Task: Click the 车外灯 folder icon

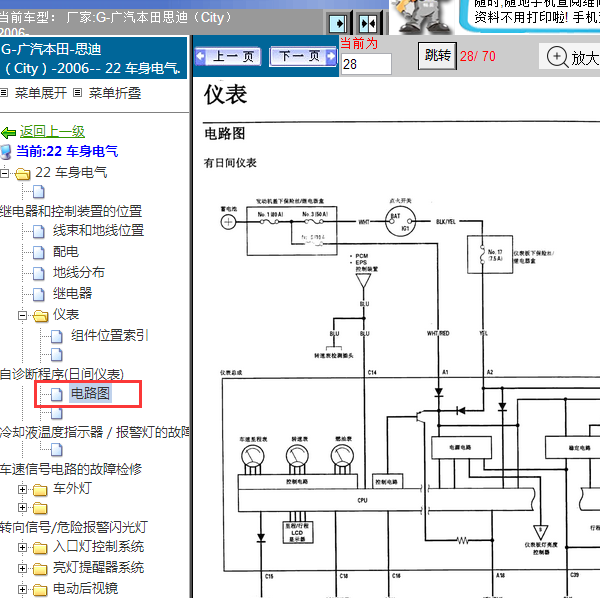Action: 40,490
